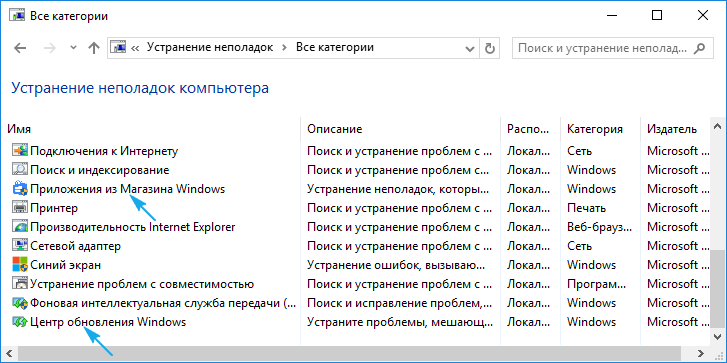Image resolution: width=727 pixels, height=363 pixels.
Task: Open the 'Принтер' troubleshooter
Action: tap(54, 208)
